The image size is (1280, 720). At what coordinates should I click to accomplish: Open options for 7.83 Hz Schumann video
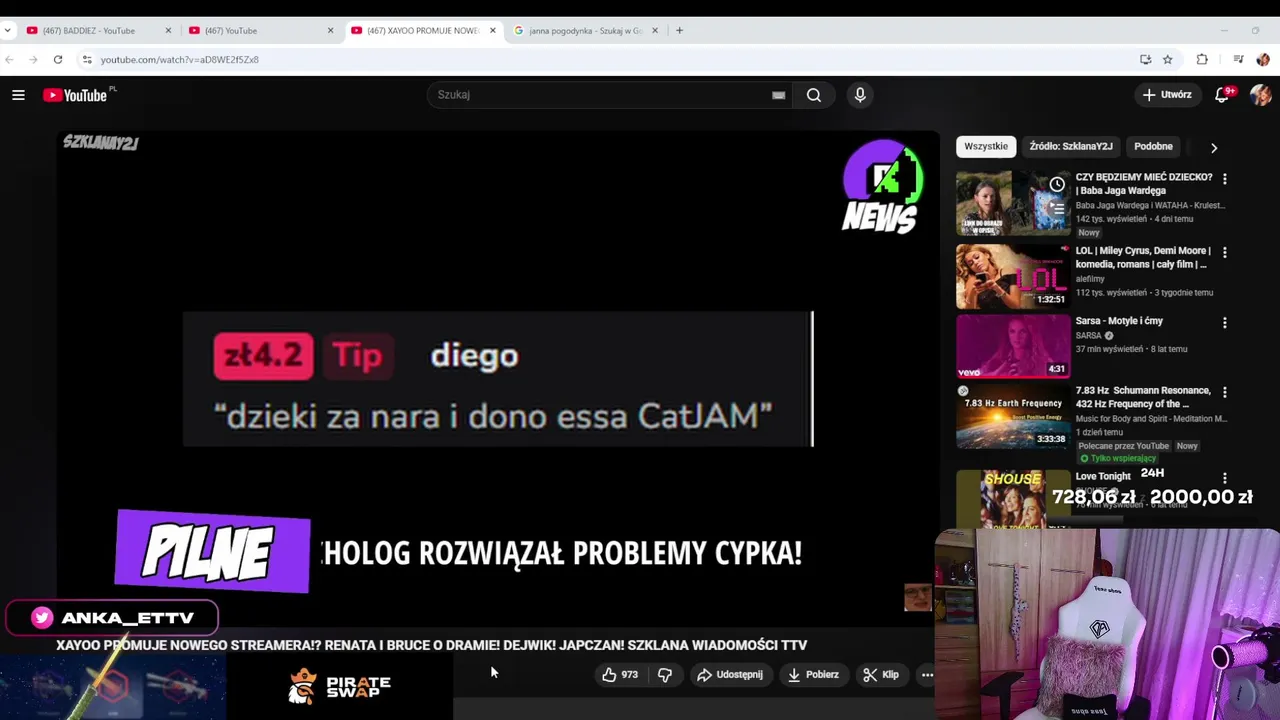pyautogui.click(x=1225, y=393)
